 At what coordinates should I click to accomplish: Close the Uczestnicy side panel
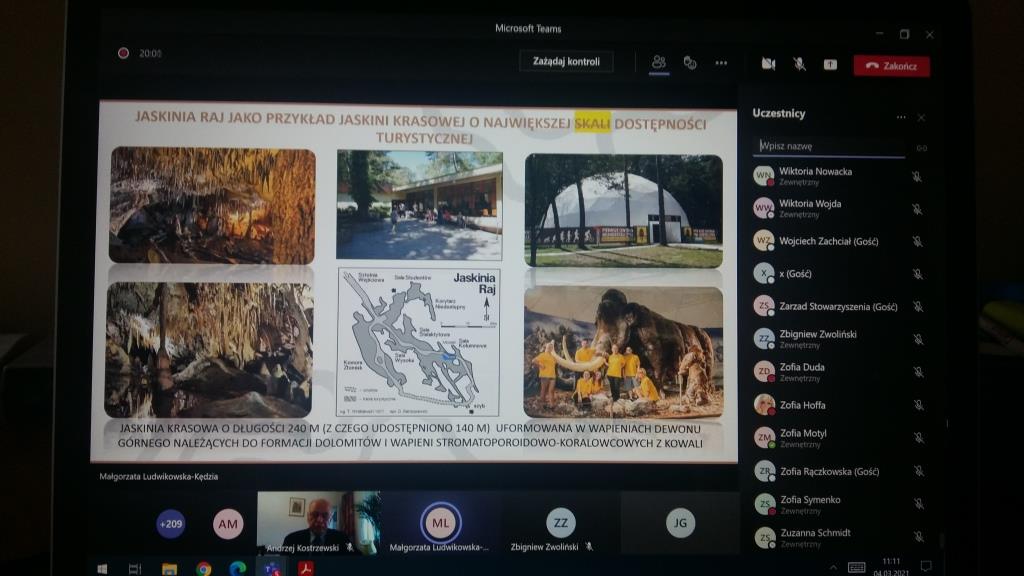pos(921,117)
